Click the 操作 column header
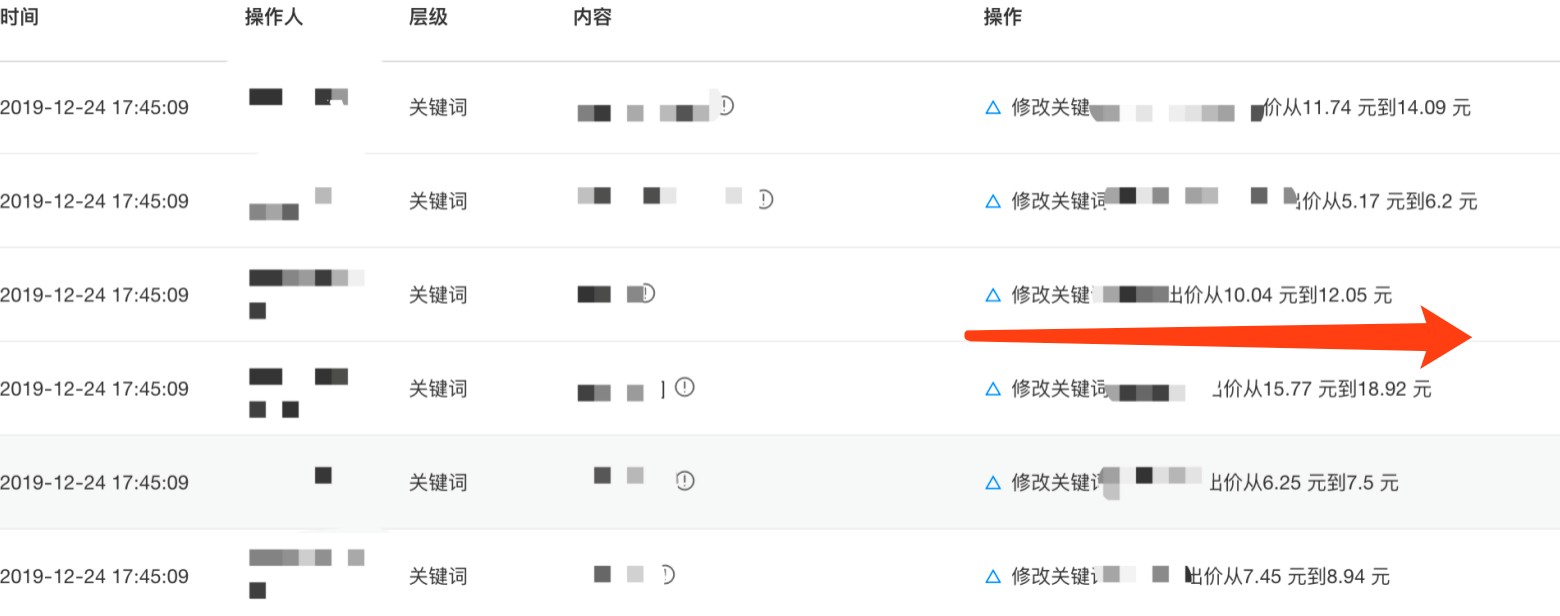 click(1003, 18)
